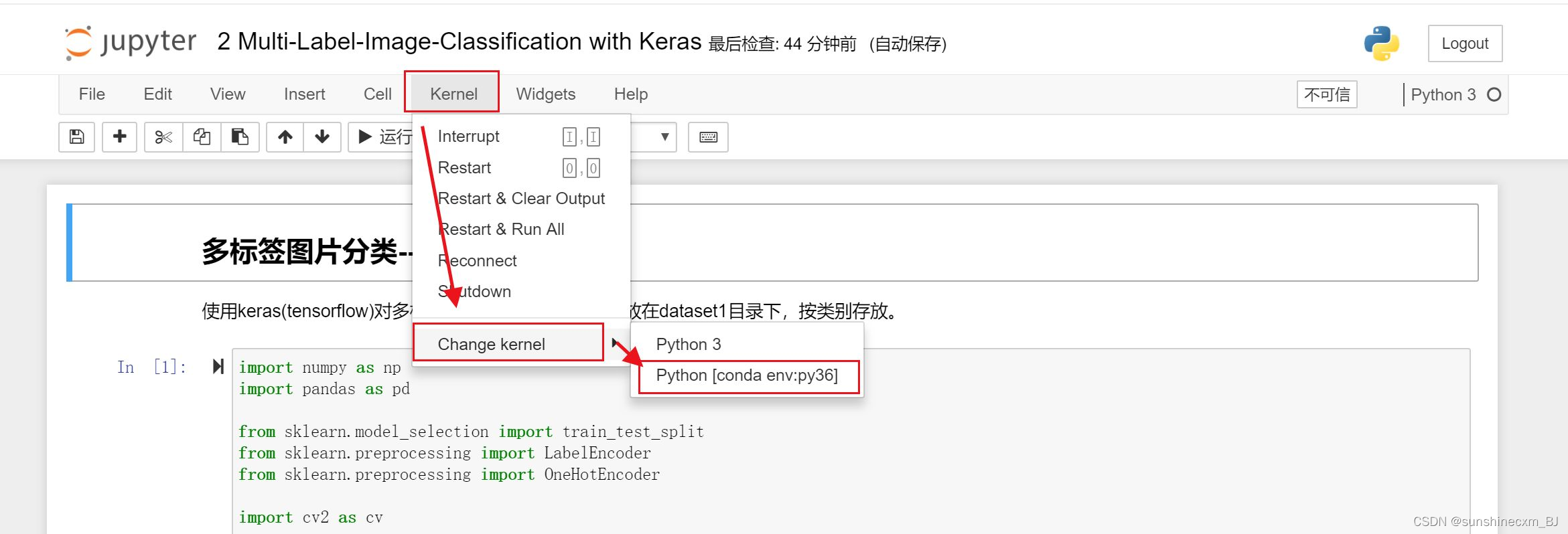Screen dimensions: 1568x534
Task: Choose Restart in the Kernel menu
Action: click(521, 167)
